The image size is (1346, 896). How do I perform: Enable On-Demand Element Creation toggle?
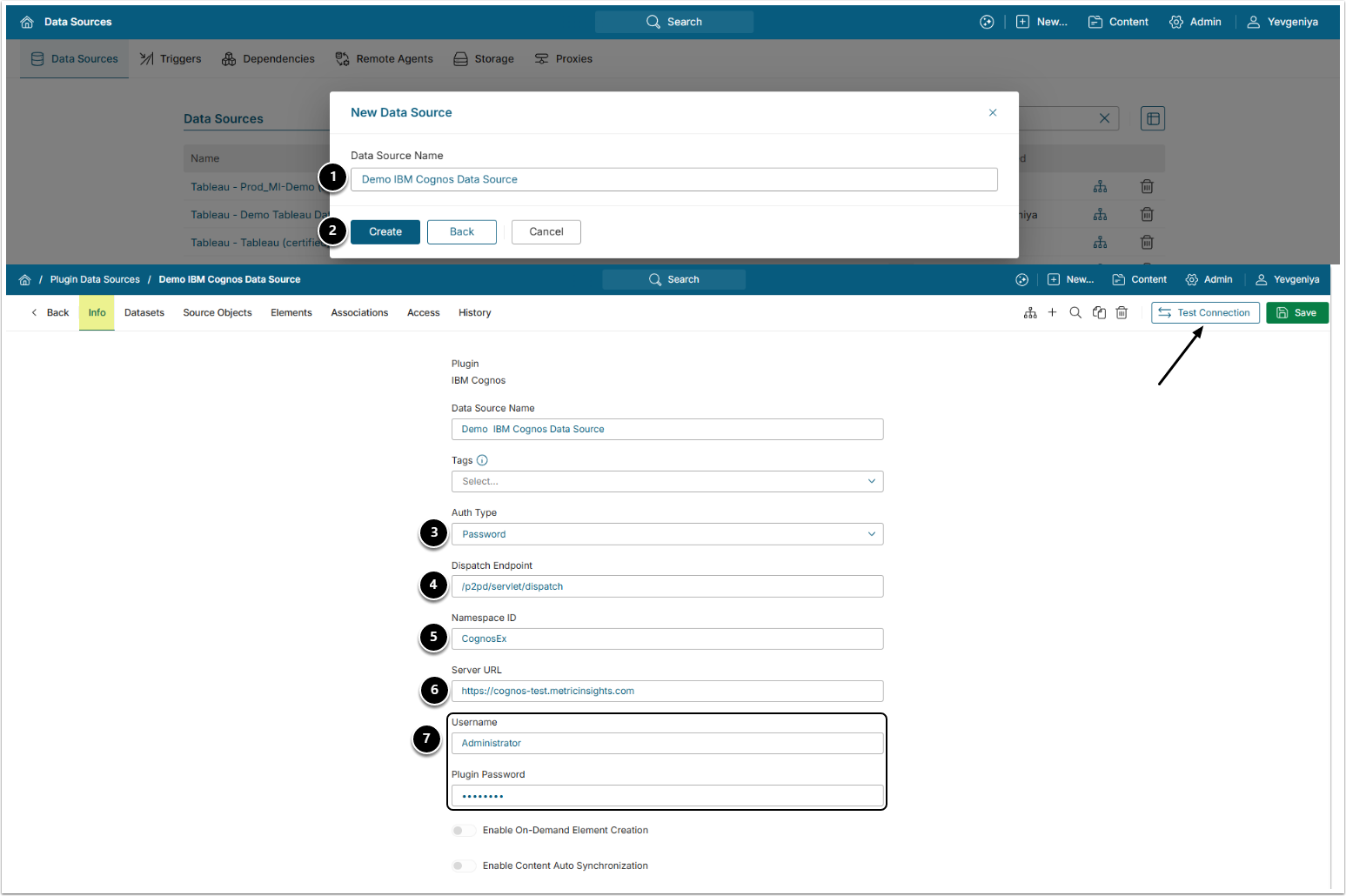(x=464, y=831)
